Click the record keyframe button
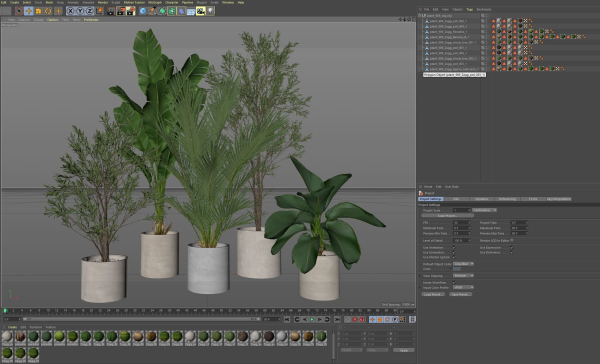Screen dimensions: 600x364 point(347,319)
